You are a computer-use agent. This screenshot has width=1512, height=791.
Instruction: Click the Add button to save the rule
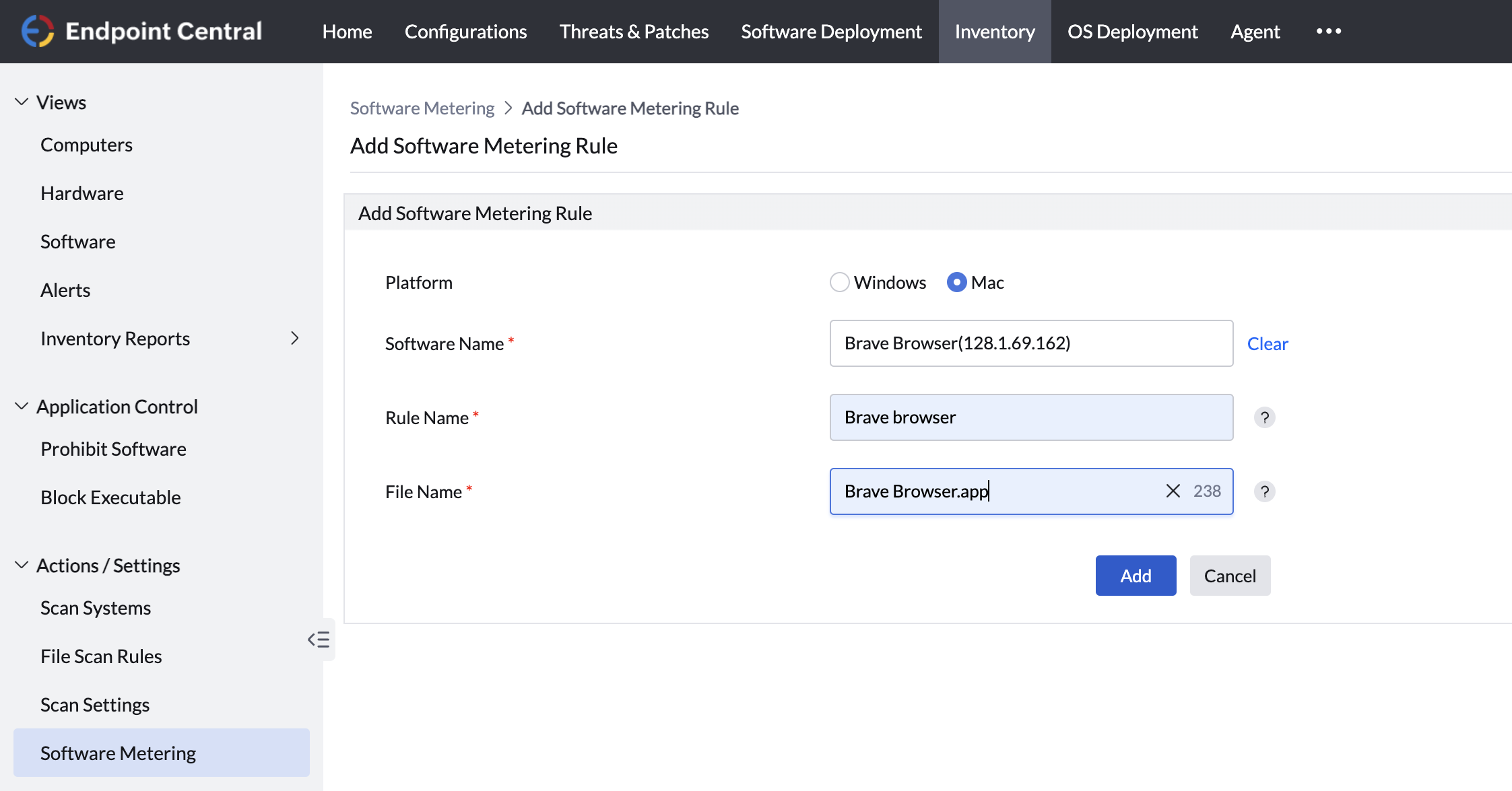coord(1135,576)
